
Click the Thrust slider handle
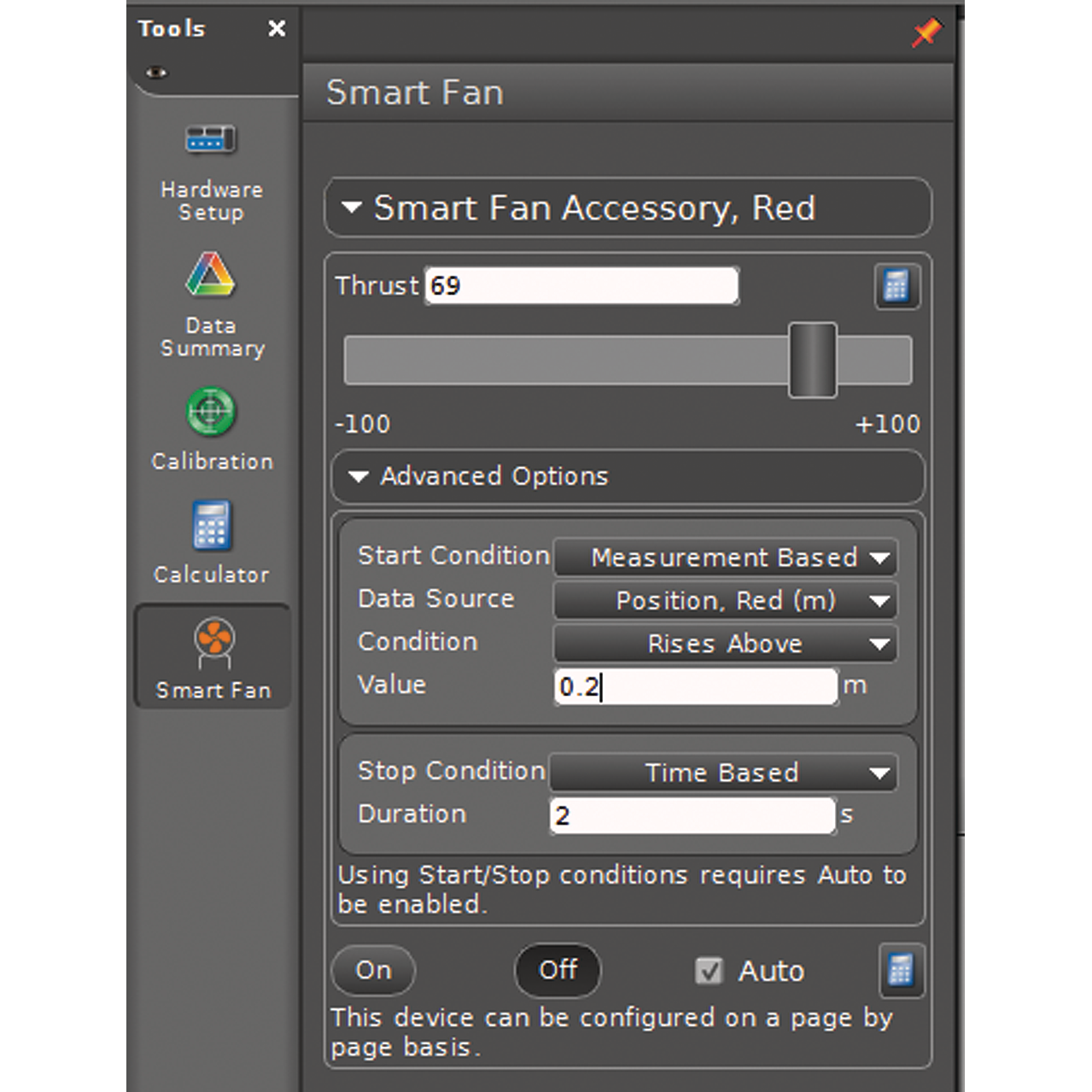tap(812, 360)
